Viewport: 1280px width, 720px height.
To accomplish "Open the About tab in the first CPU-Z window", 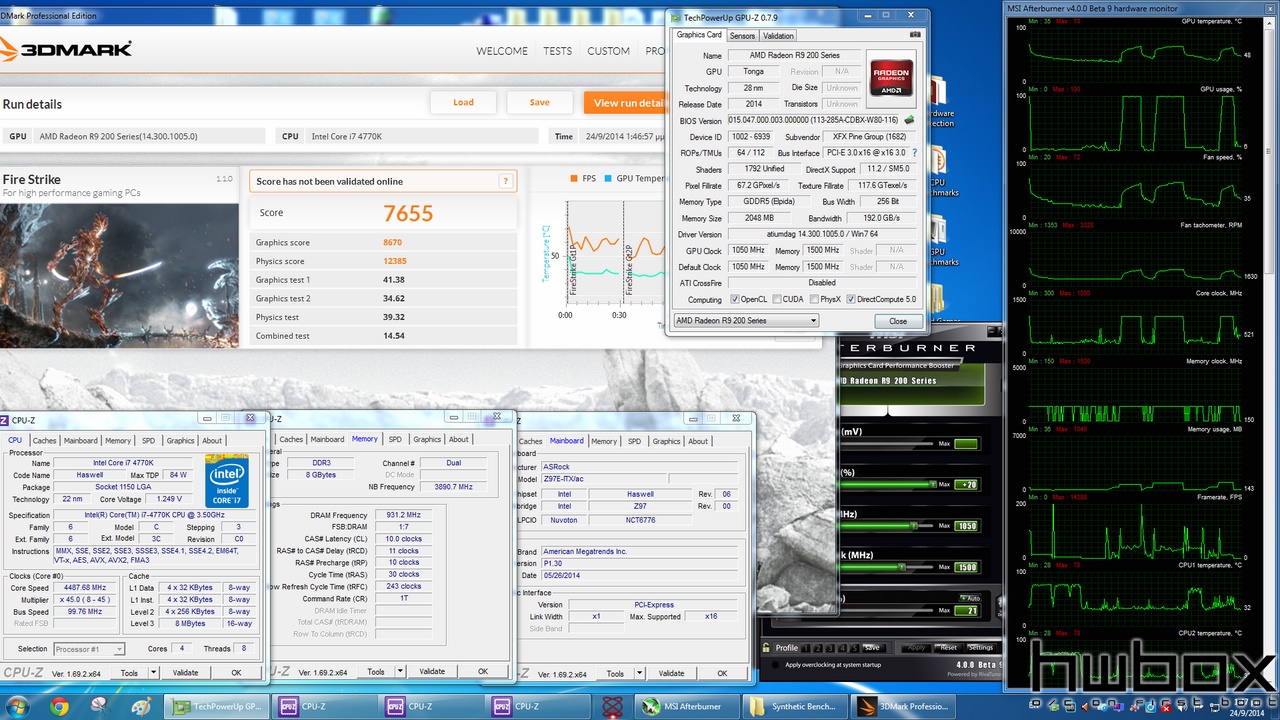I will pyautogui.click(x=212, y=440).
